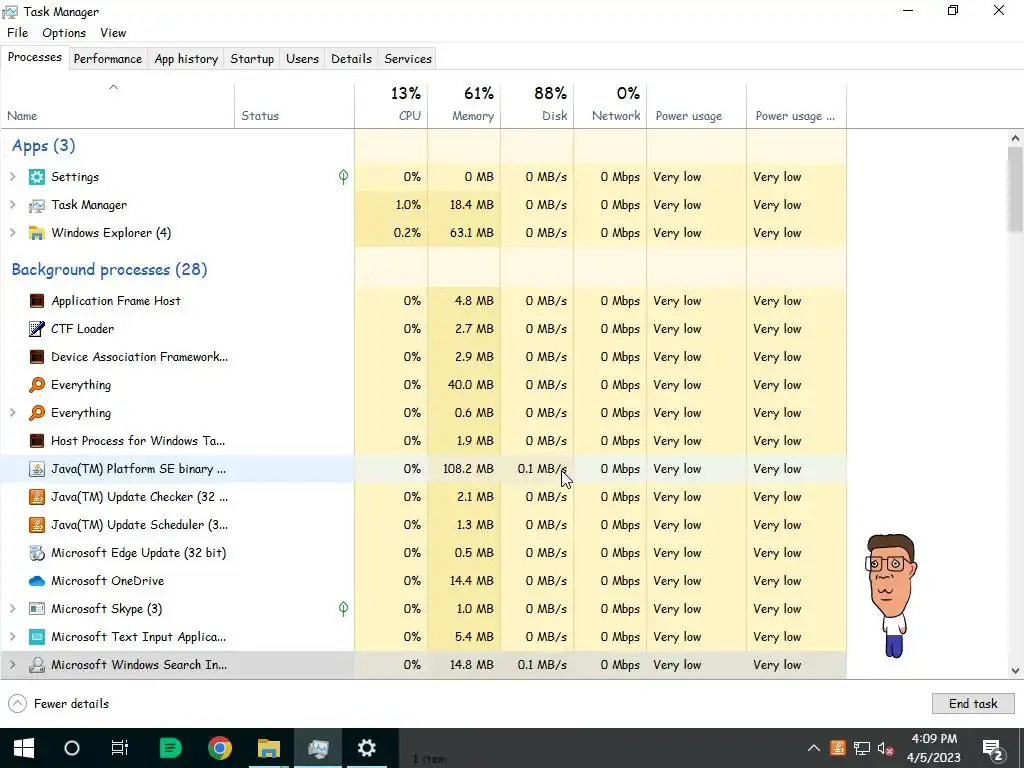Viewport: 1024px width, 768px height.
Task: Click the Java Update Scheduler icon
Action: click(37, 525)
